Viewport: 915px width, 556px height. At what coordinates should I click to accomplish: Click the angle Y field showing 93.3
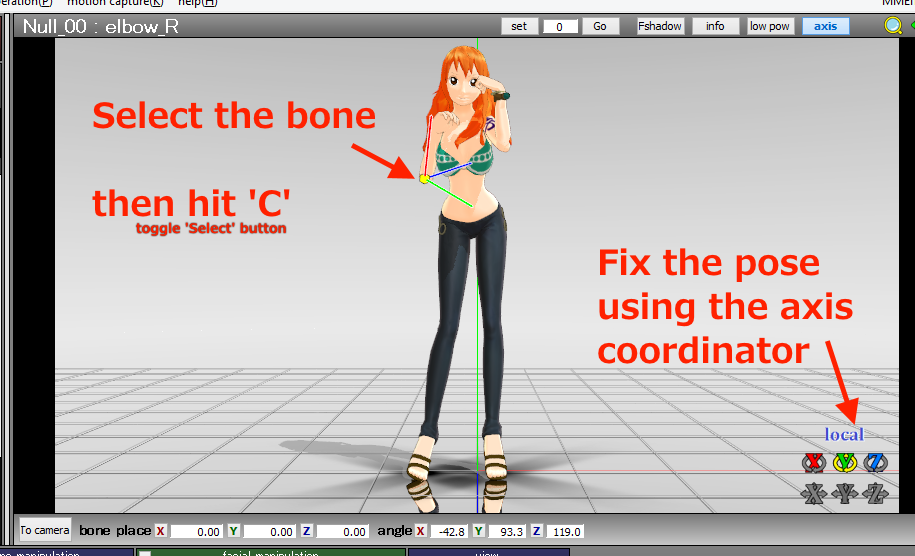coord(507,531)
